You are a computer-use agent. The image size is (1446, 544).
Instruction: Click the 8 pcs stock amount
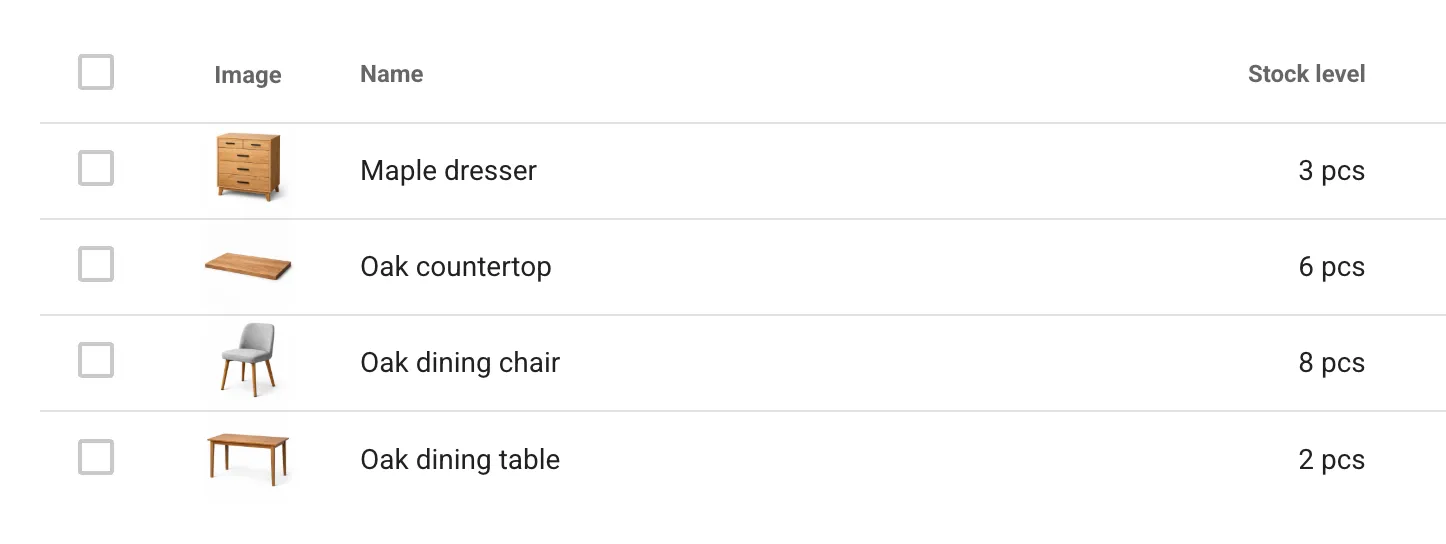coord(1330,363)
